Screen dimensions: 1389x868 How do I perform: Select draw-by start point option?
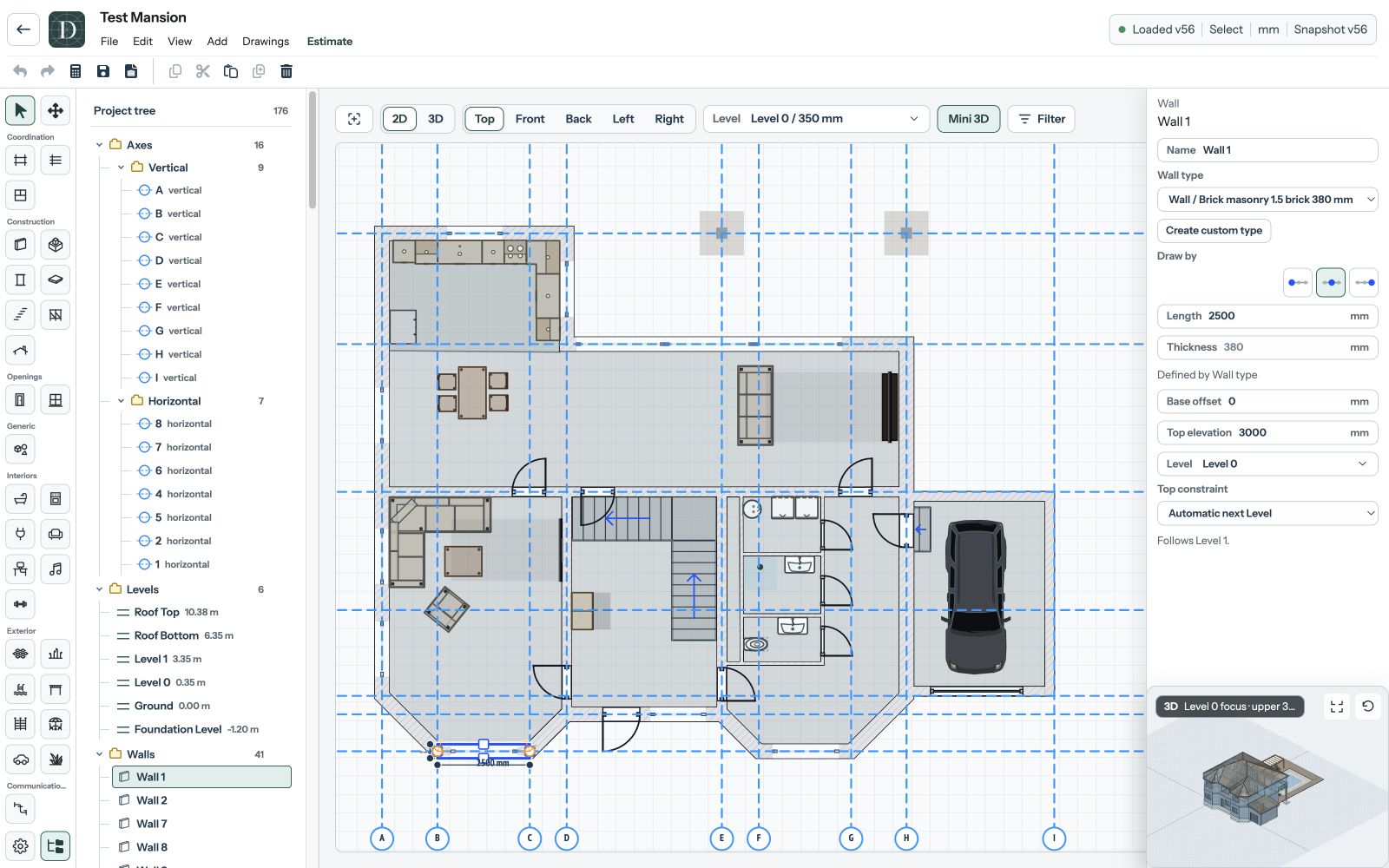coord(1298,282)
